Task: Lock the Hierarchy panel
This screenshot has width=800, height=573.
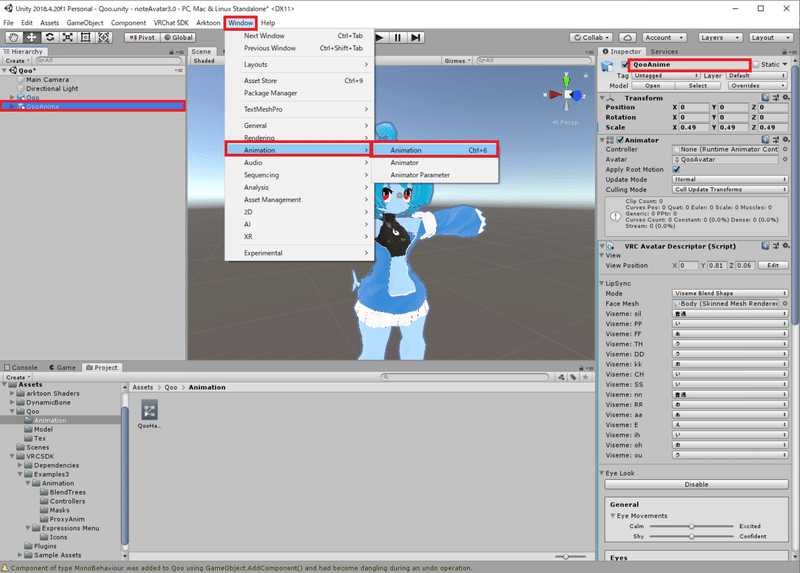Action: coord(171,52)
